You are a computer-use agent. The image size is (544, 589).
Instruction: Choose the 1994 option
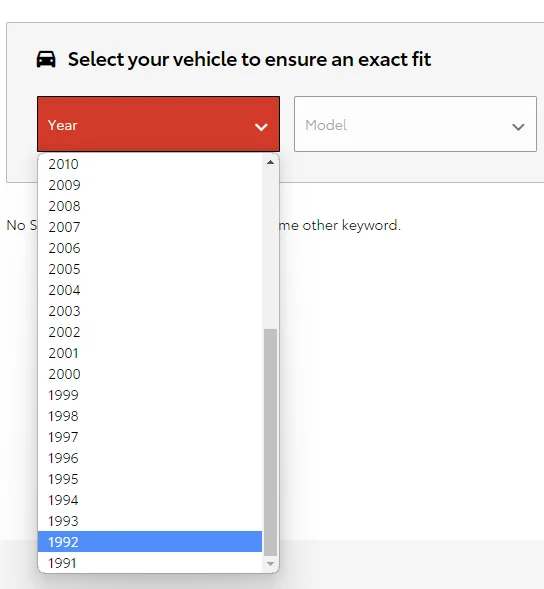click(150, 500)
